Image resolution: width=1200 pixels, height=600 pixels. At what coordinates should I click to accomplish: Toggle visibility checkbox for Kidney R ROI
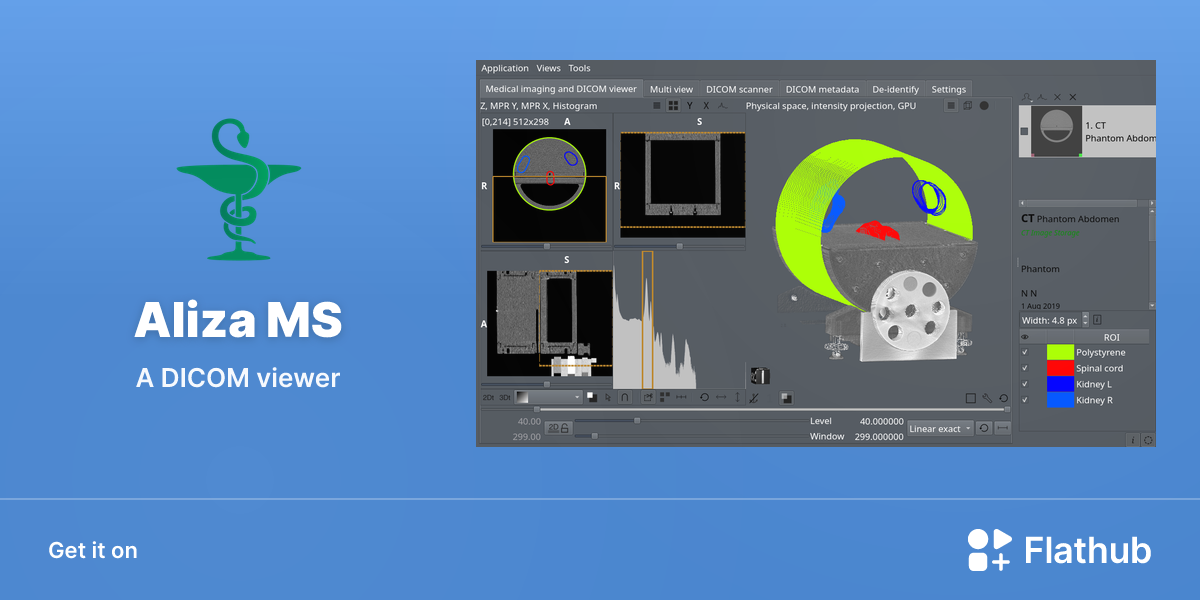pos(1024,400)
